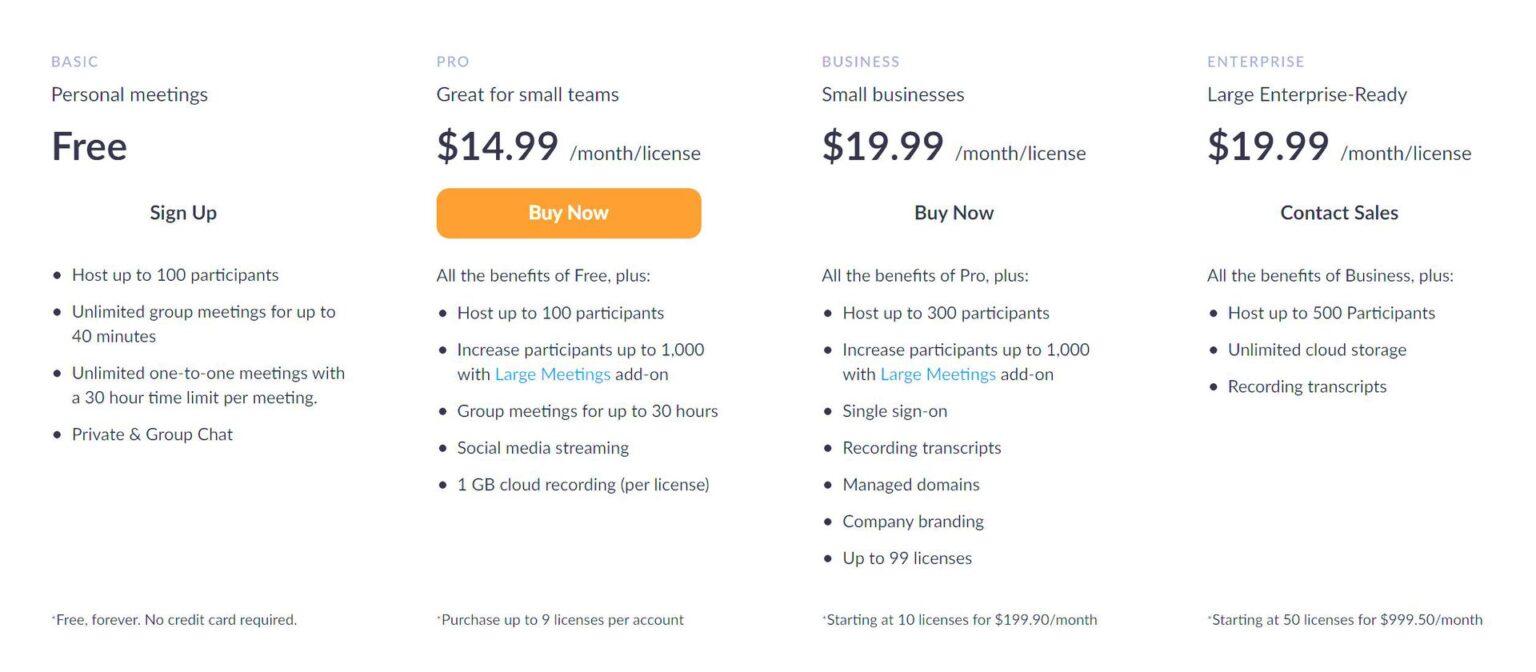Click the Personal meetings subtitle
Screen dimensions: 1536x672
pyautogui.click(x=129, y=94)
